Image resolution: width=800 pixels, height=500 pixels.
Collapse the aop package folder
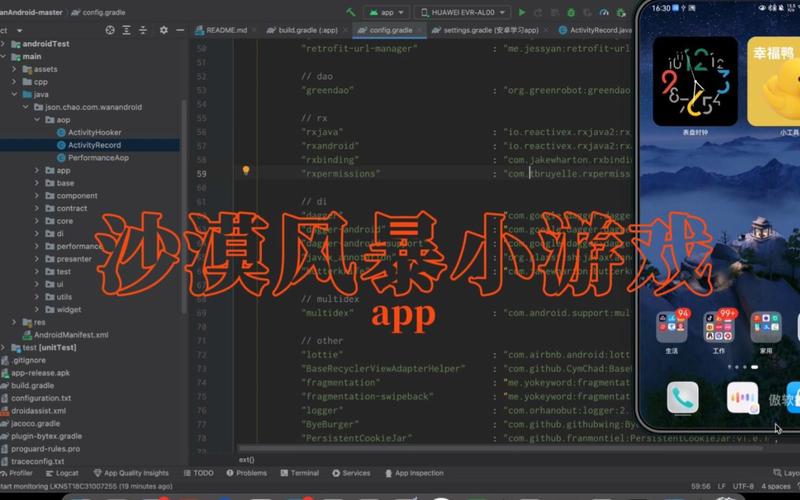(x=37, y=120)
